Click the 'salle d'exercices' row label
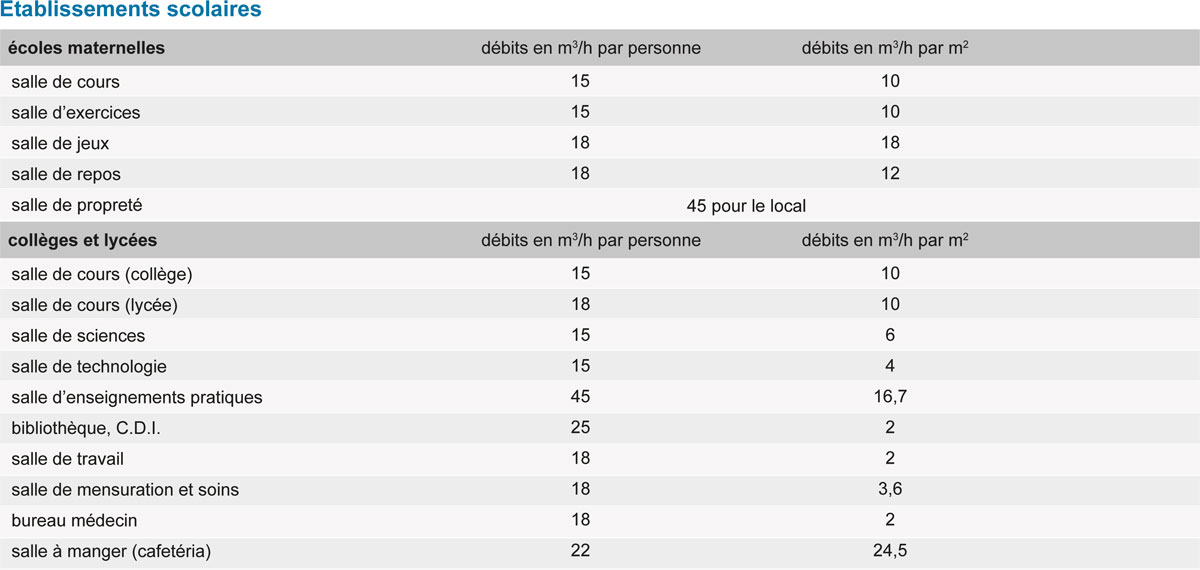The width and height of the screenshot is (1200, 570). coord(76,112)
